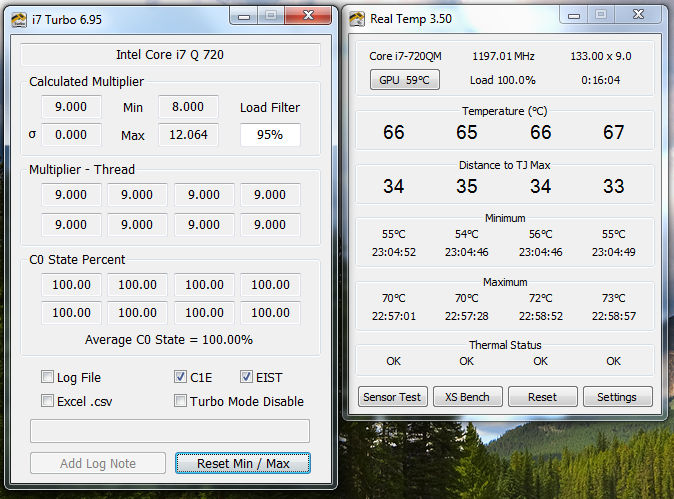Click the sigma value 0.000
Viewport: 674px width, 499px height.
click(71, 135)
